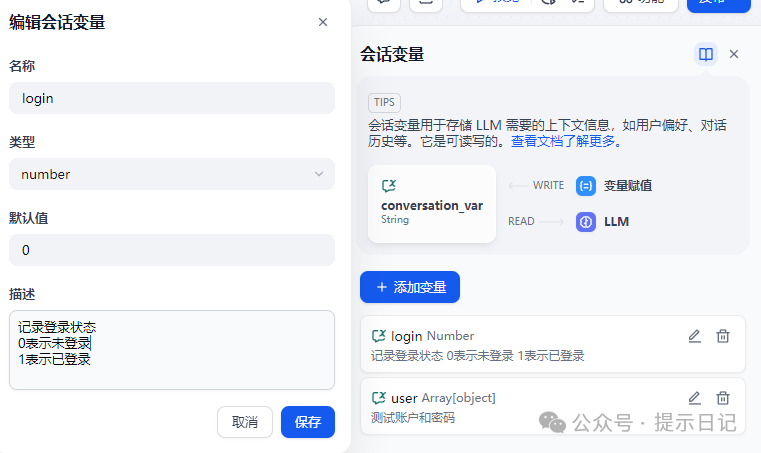761x453 pixels.
Task: Click the pencil icon for user variable
Action: pyautogui.click(x=694, y=398)
